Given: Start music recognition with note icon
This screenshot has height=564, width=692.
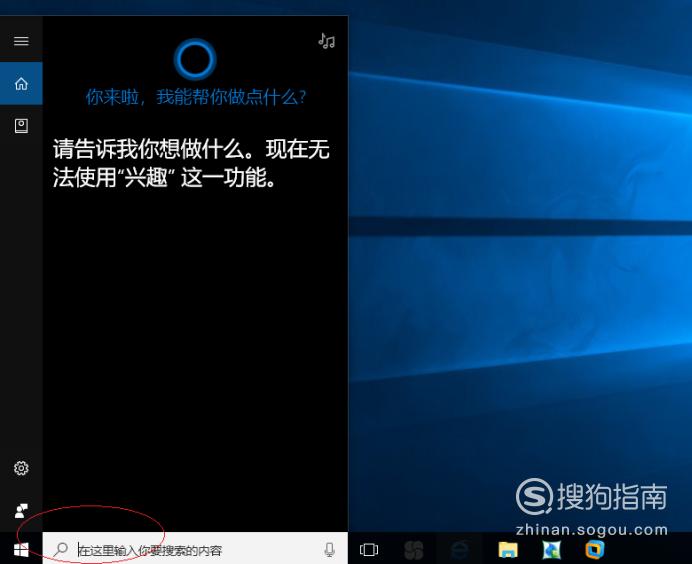Looking at the screenshot, I should (x=327, y=41).
